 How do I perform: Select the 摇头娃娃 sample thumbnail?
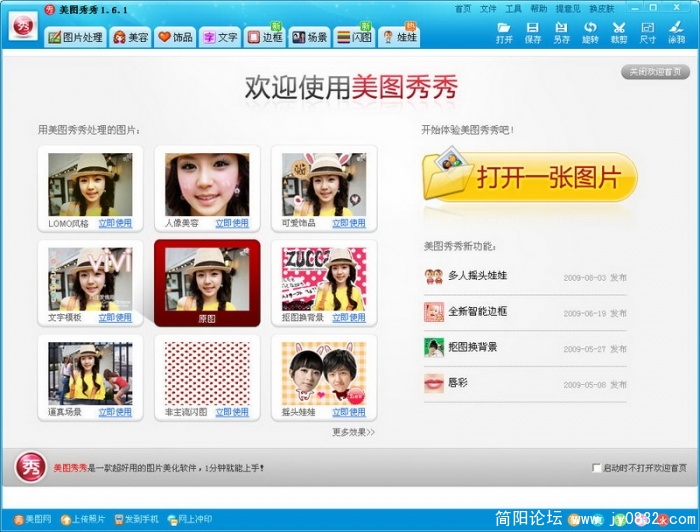click(x=324, y=374)
